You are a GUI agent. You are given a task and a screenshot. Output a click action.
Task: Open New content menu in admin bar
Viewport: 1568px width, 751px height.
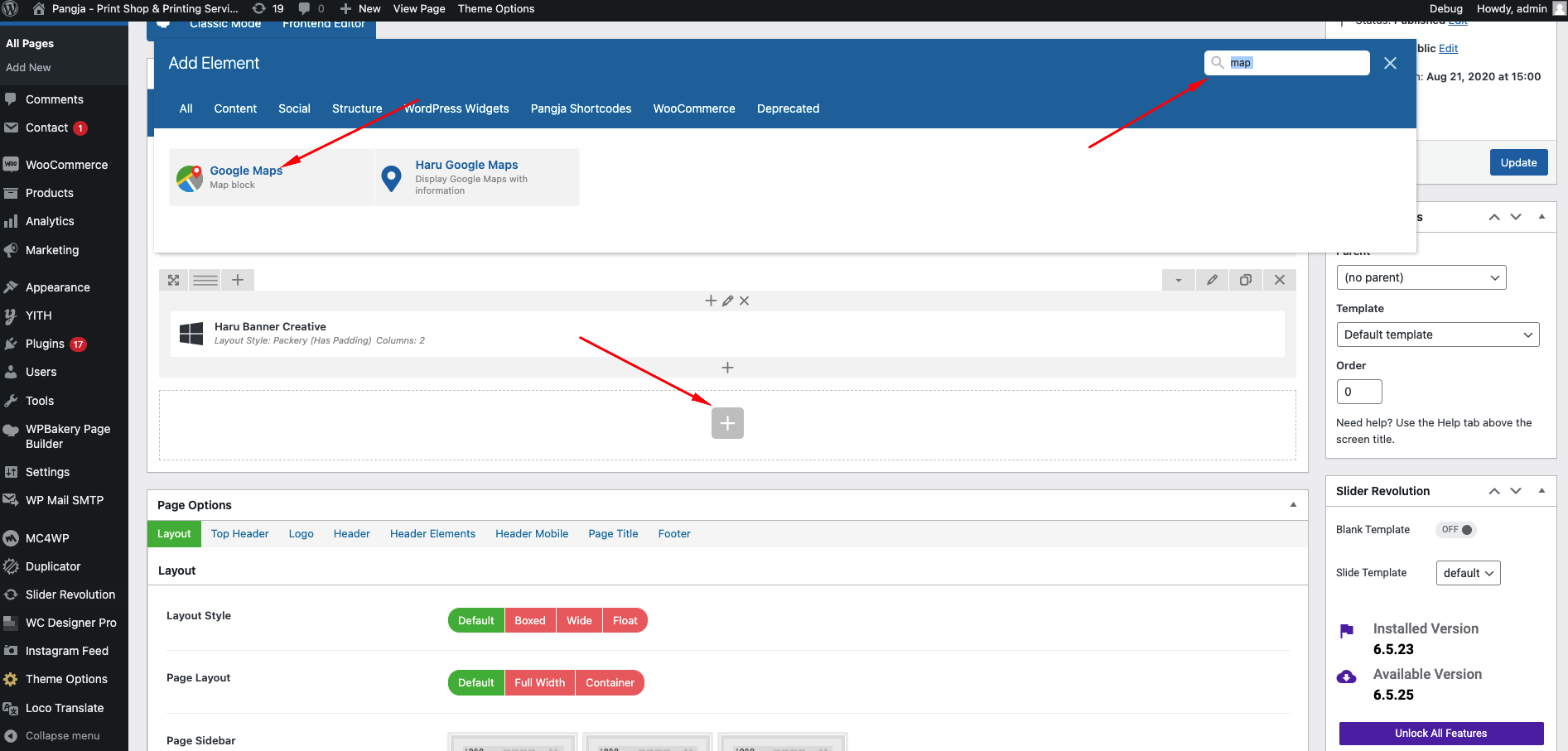360,8
